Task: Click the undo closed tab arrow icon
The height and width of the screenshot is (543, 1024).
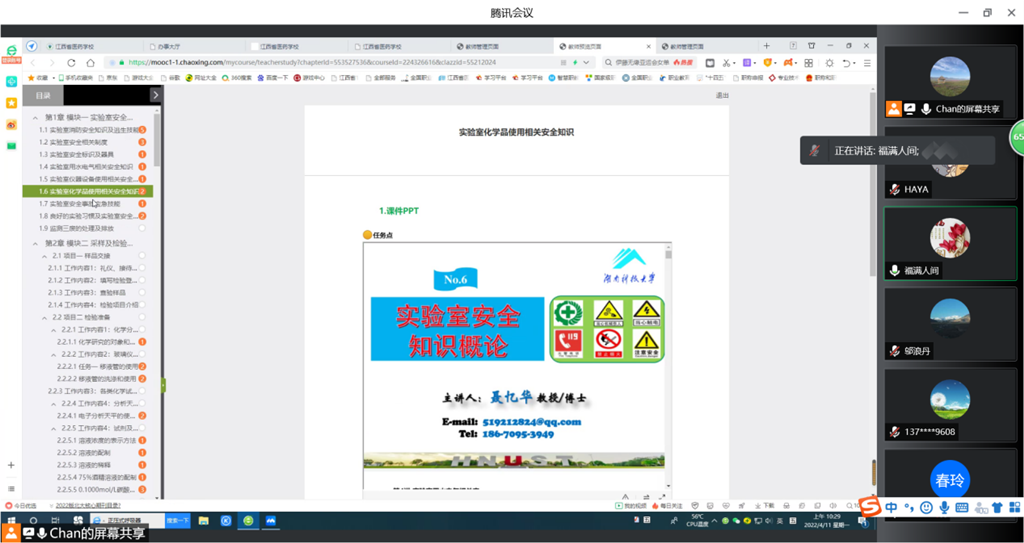Action: (x=846, y=63)
